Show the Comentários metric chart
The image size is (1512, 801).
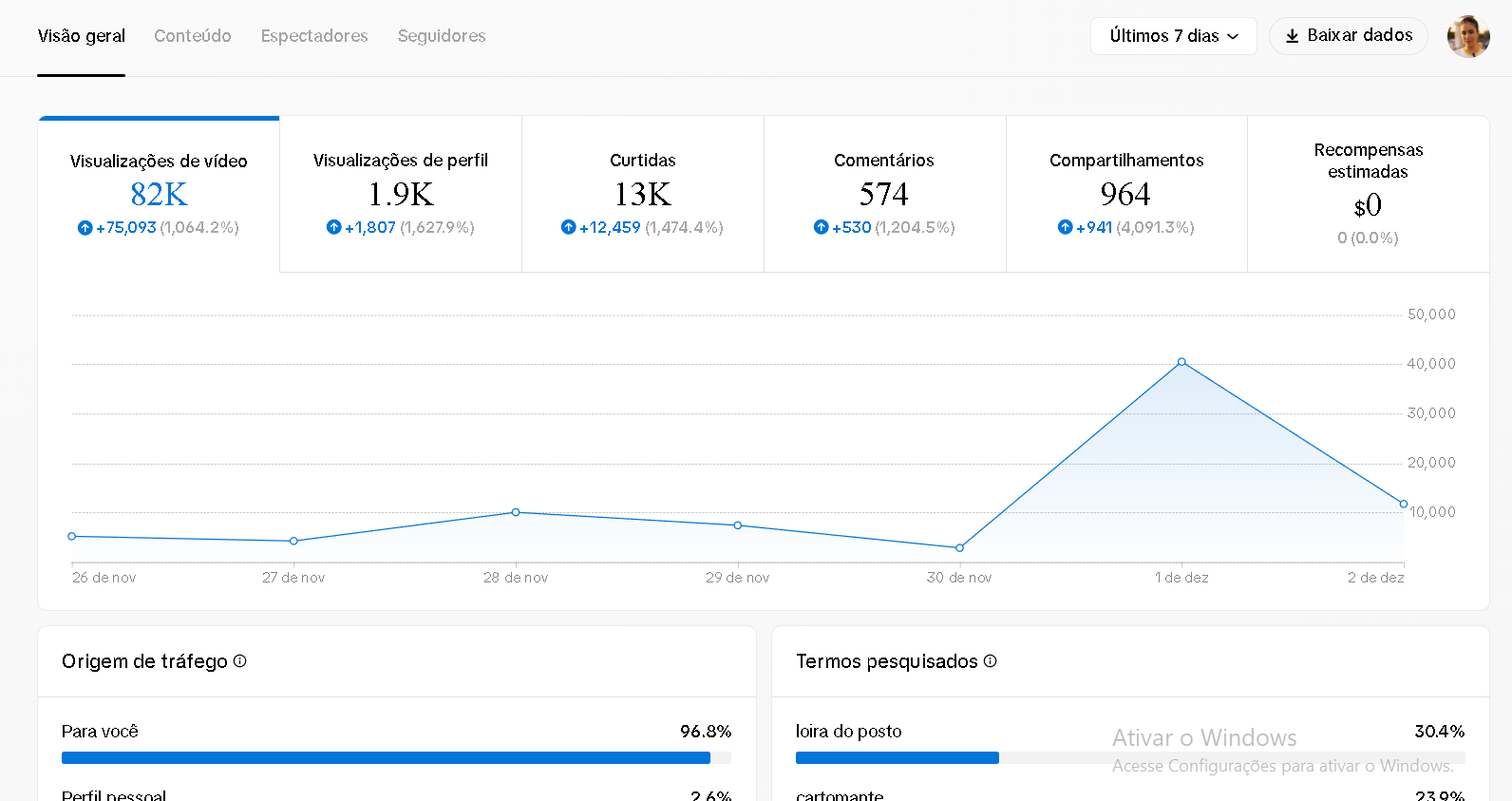coord(884,194)
